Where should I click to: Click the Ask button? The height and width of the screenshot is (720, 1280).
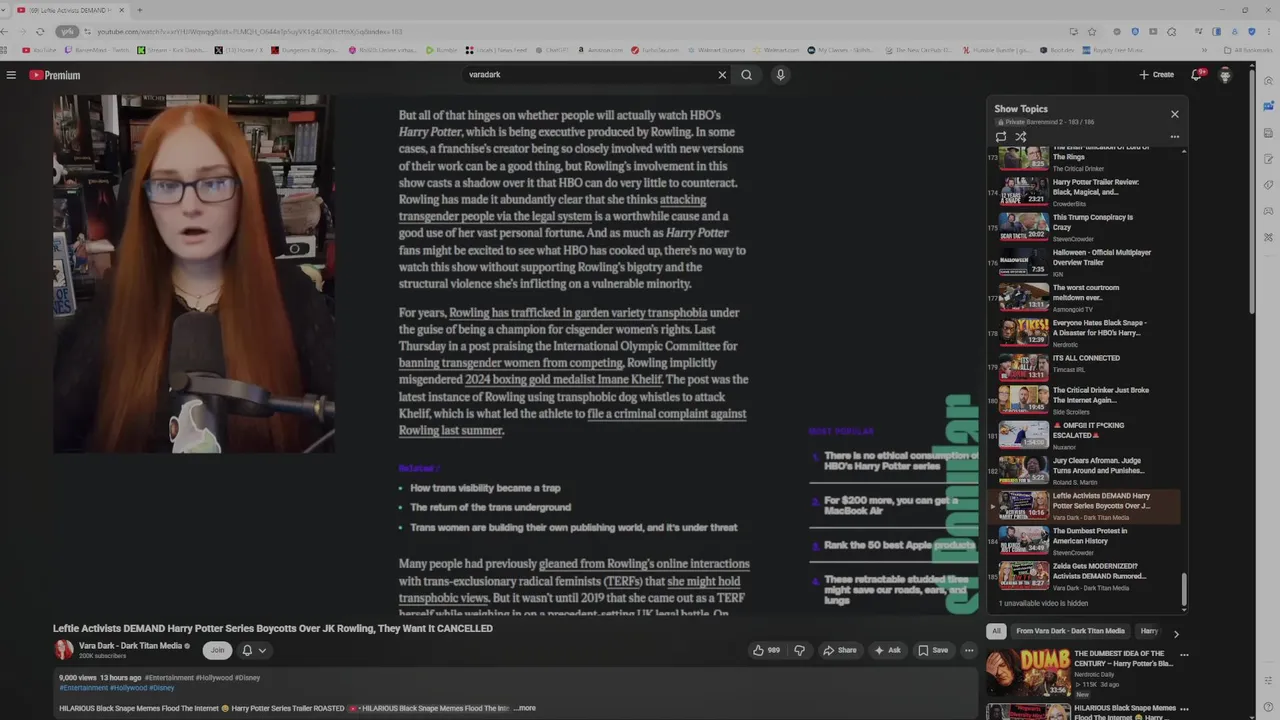coord(888,650)
